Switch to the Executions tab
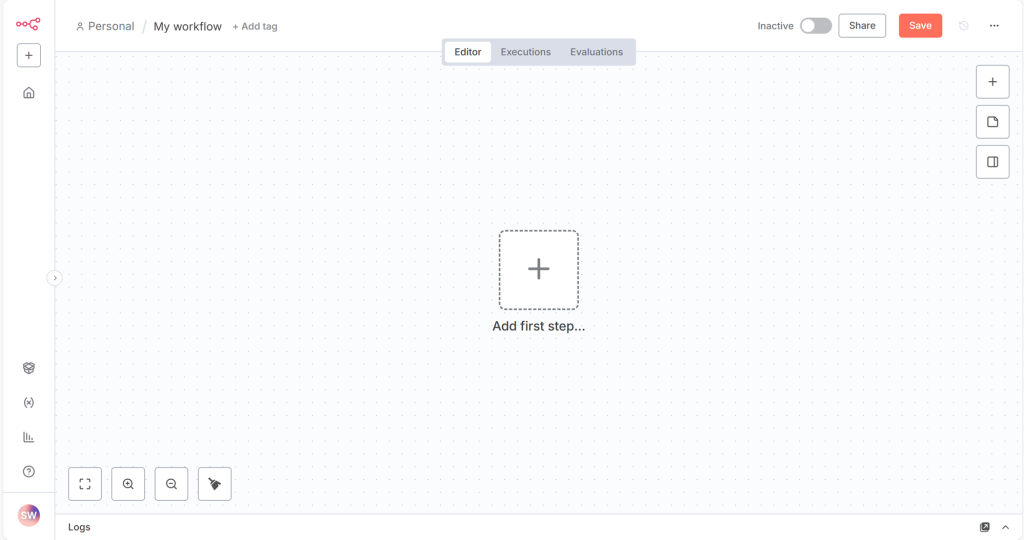Viewport: 1024px width, 540px height. [526, 52]
